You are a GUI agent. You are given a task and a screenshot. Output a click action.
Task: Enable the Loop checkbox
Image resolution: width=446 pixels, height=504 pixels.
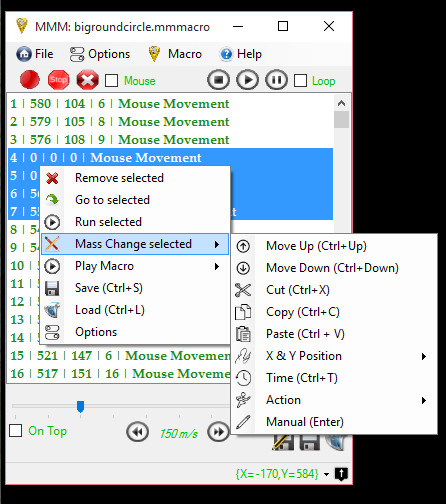[x=300, y=81]
